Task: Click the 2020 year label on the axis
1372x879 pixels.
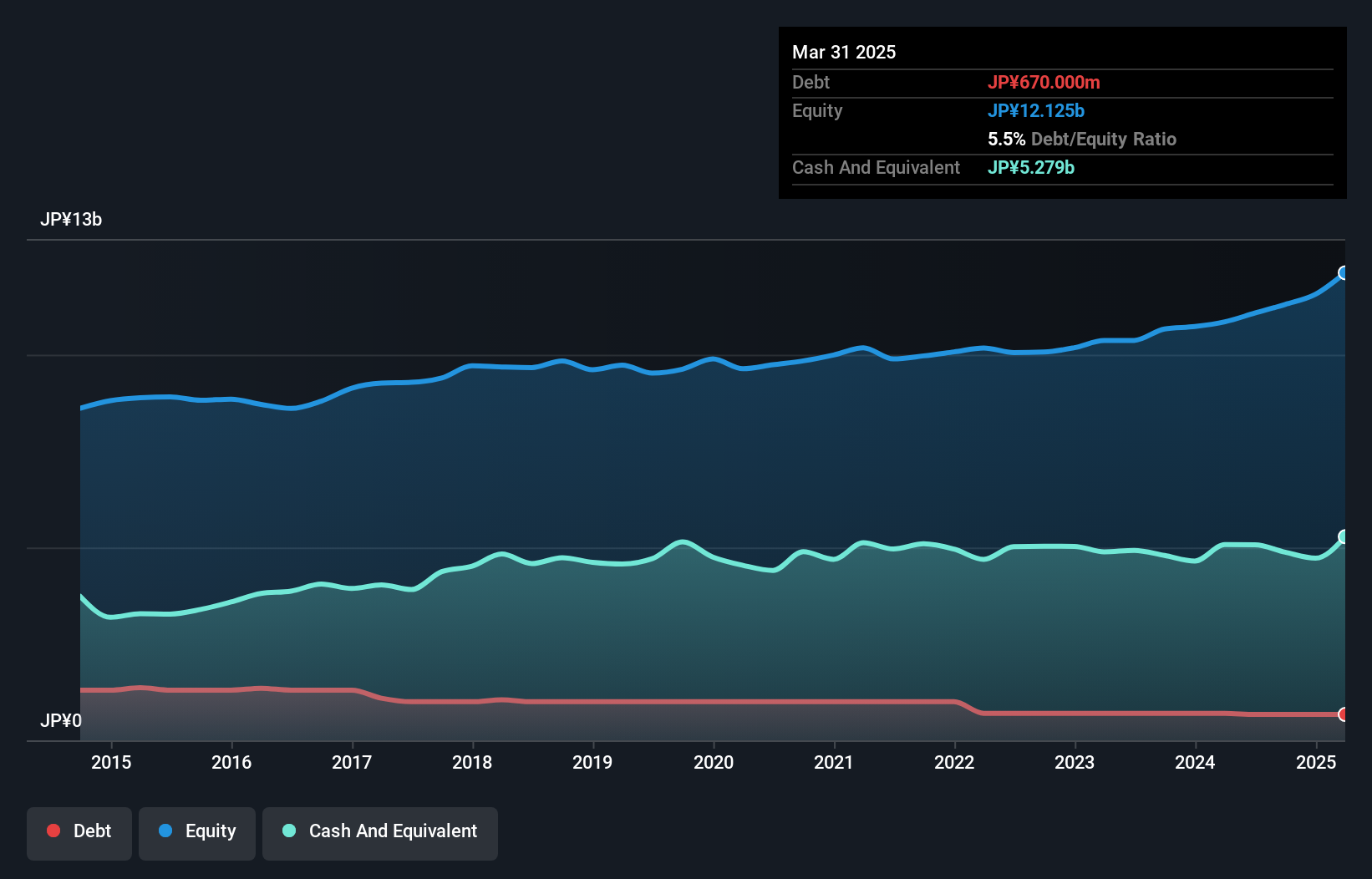Action: click(x=714, y=763)
